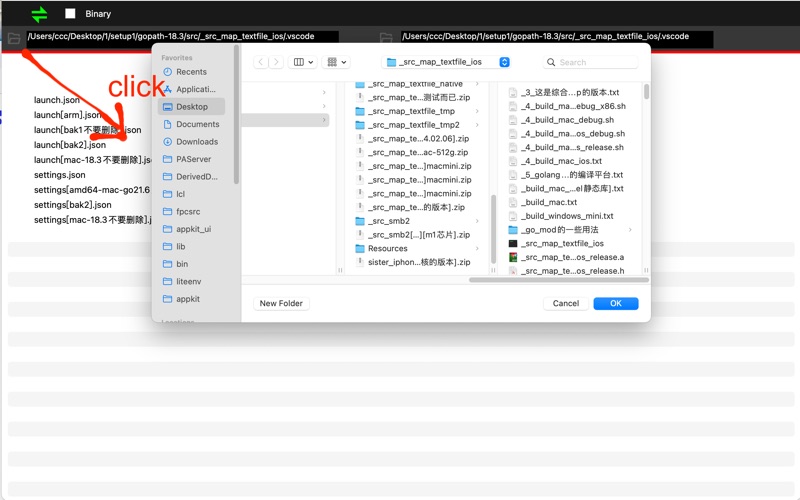Viewport: 800px width, 500px height.
Task: Expand the _src_map_textfile_ios path popup
Action: point(448,62)
